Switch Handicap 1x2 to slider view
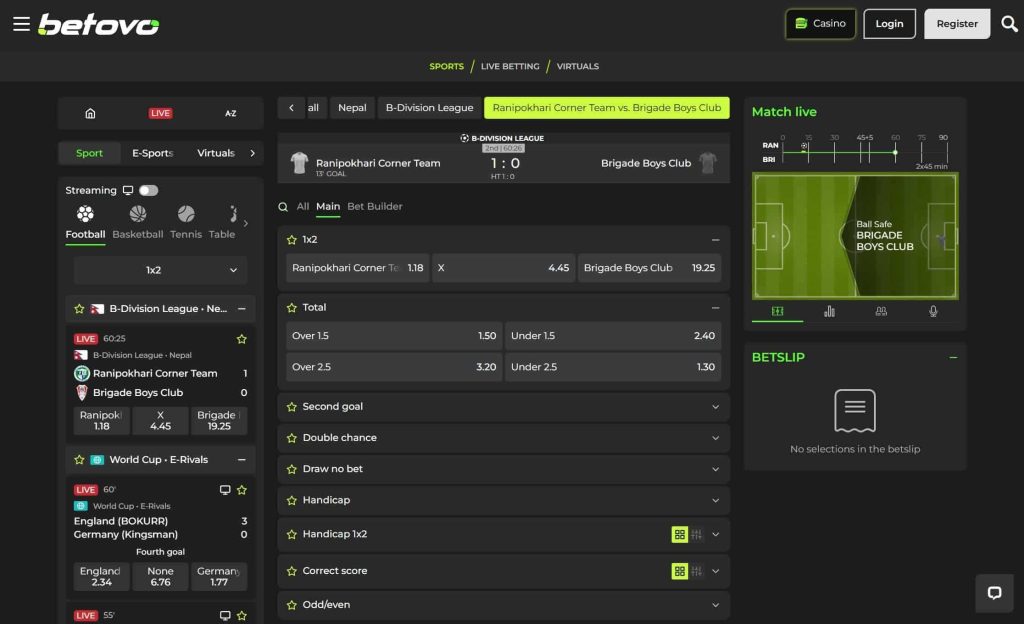The height and width of the screenshot is (624, 1024). [x=697, y=535]
